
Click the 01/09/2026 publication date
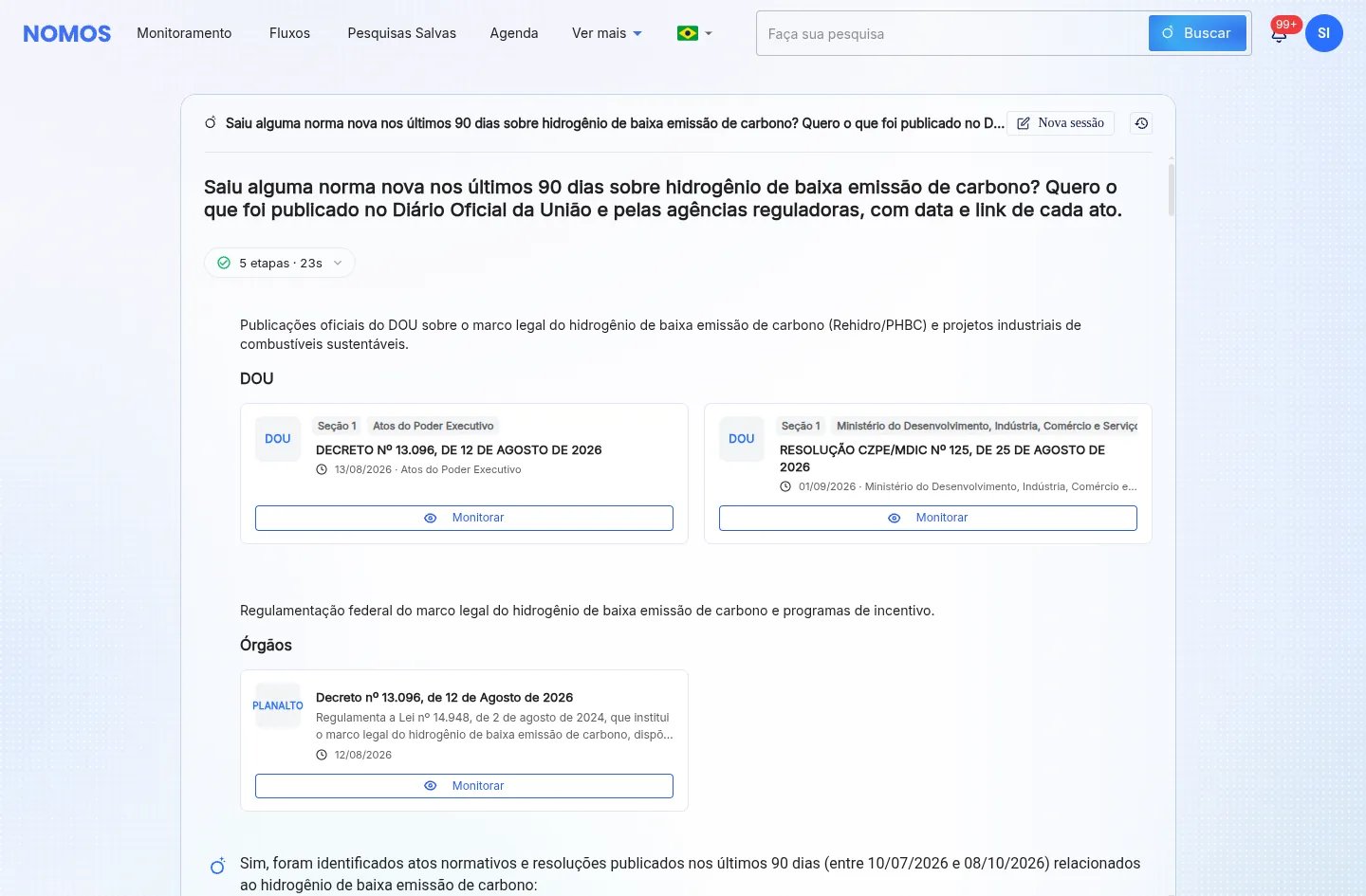827,486
